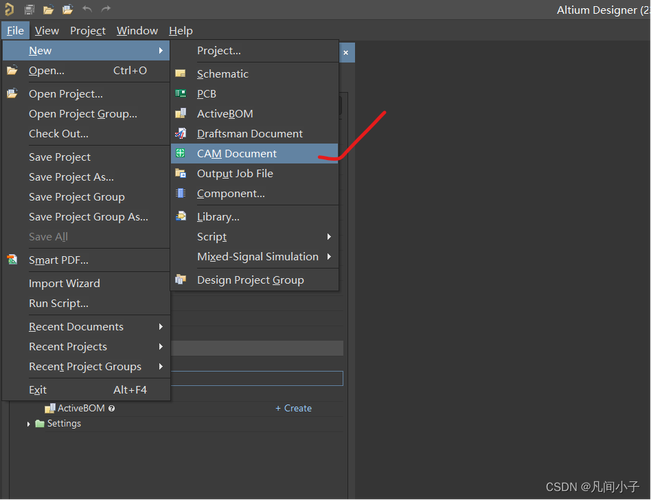The image size is (651, 500).
Task: Choose Open... from File menu
Action: (86, 70)
